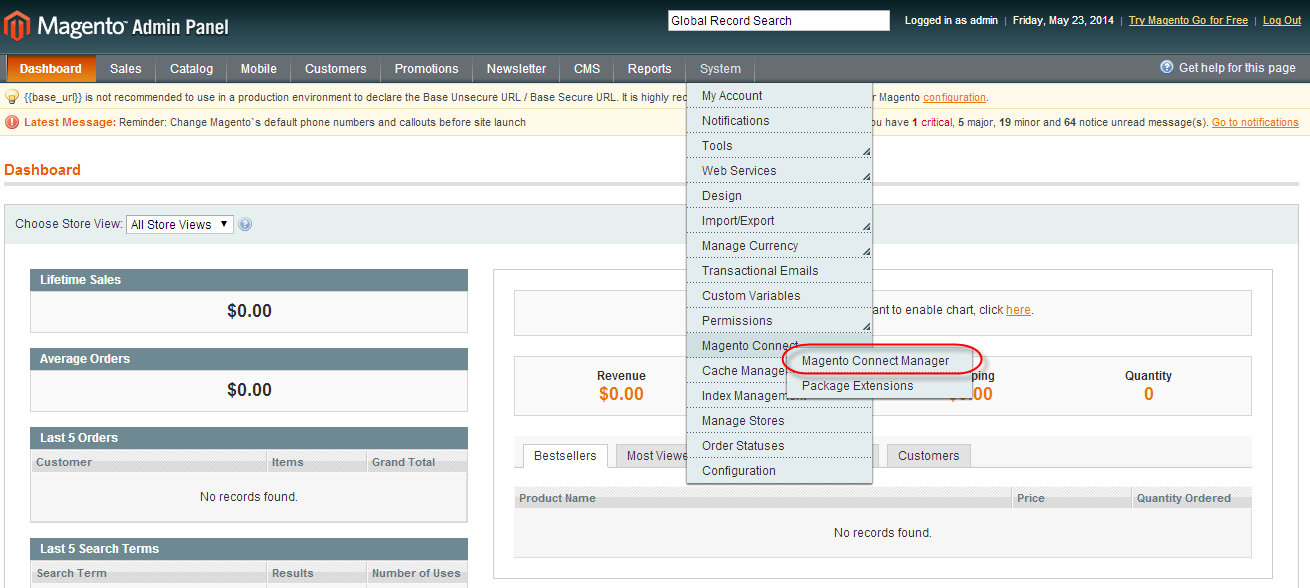1310x588 pixels.
Task: Expand the Web Services submenu
Action: (779, 171)
